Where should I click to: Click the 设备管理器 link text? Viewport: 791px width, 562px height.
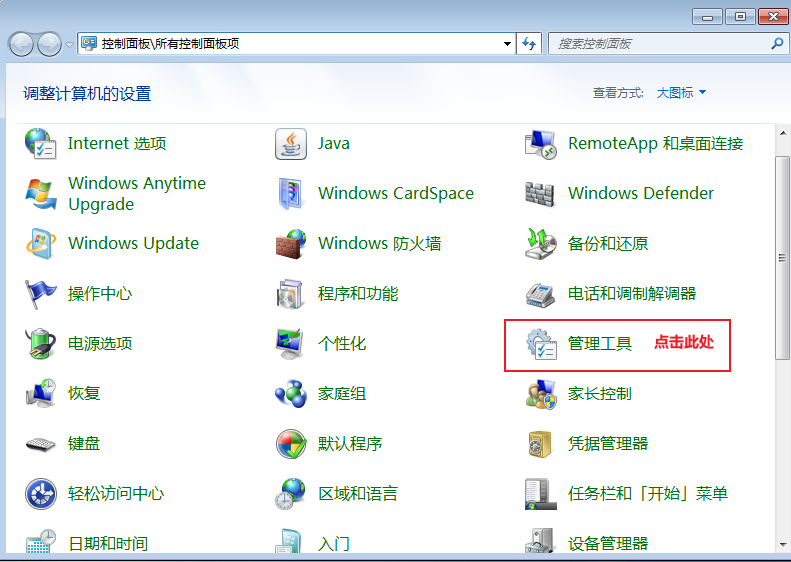point(607,543)
